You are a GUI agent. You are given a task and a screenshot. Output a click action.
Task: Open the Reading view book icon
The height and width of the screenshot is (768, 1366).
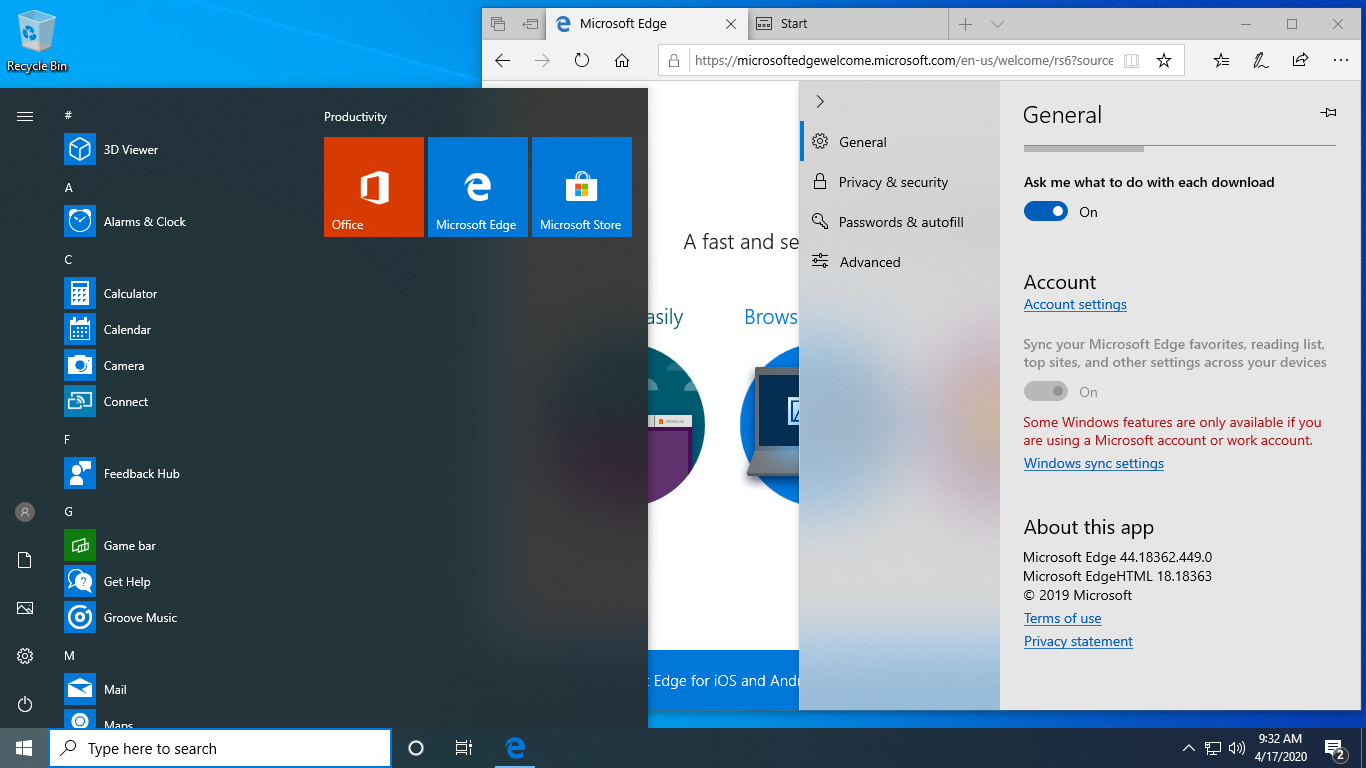click(1131, 60)
